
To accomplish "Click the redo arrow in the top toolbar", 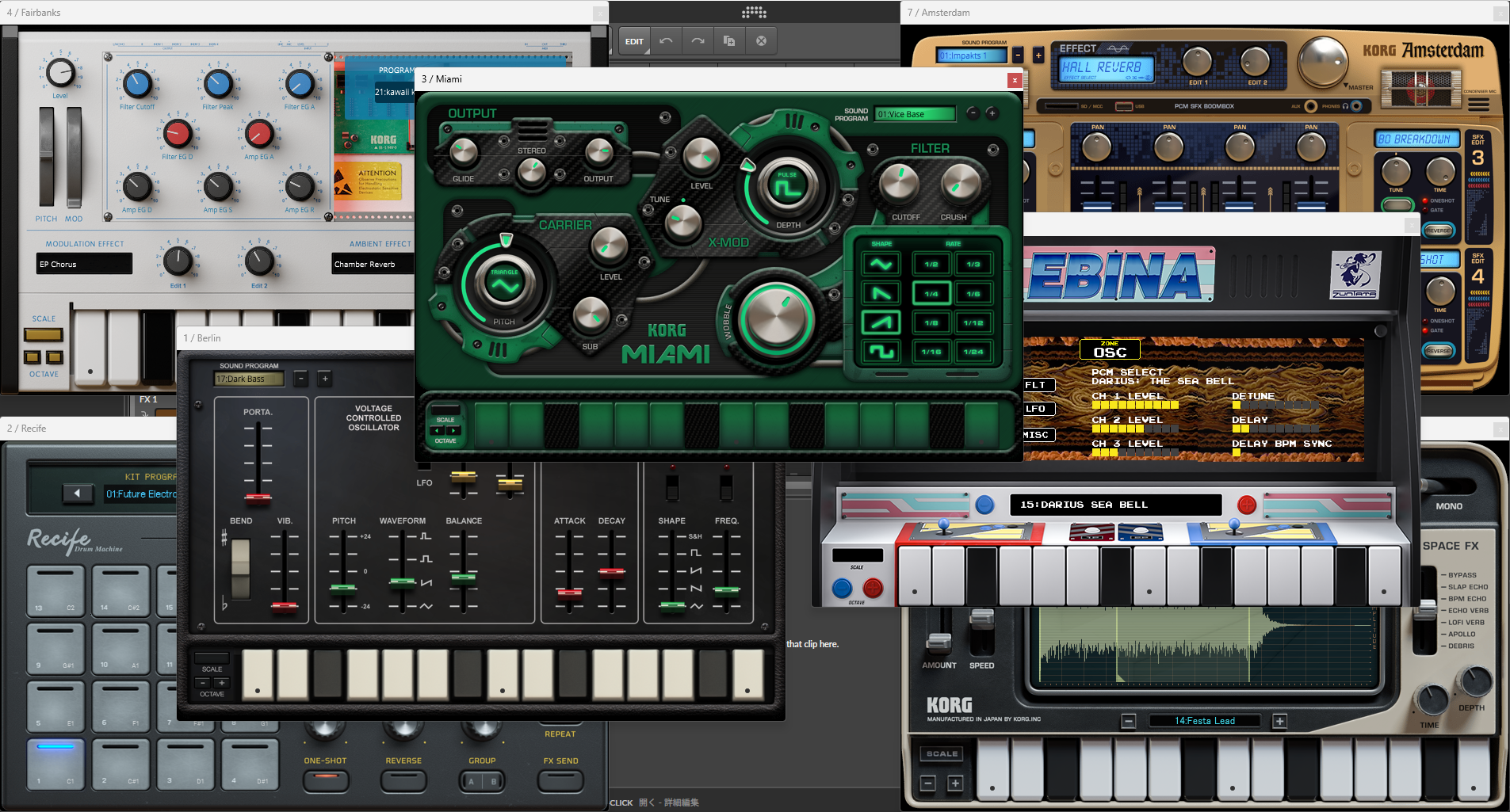I will click(698, 41).
